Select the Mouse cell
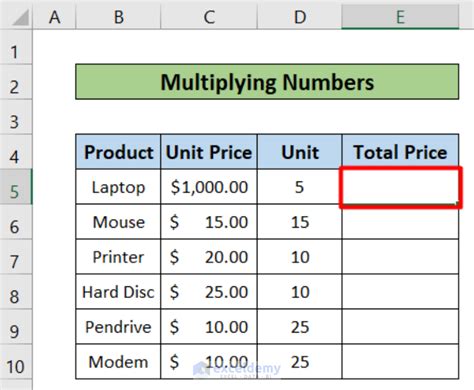This screenshot has width=474, height=390. 118,222
